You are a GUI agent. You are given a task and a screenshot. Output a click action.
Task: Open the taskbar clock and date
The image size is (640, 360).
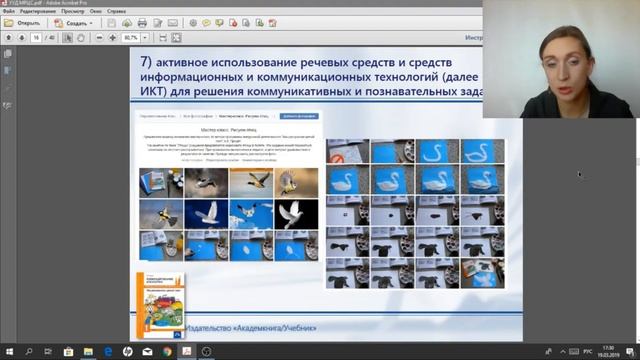(x=609, y=351)
